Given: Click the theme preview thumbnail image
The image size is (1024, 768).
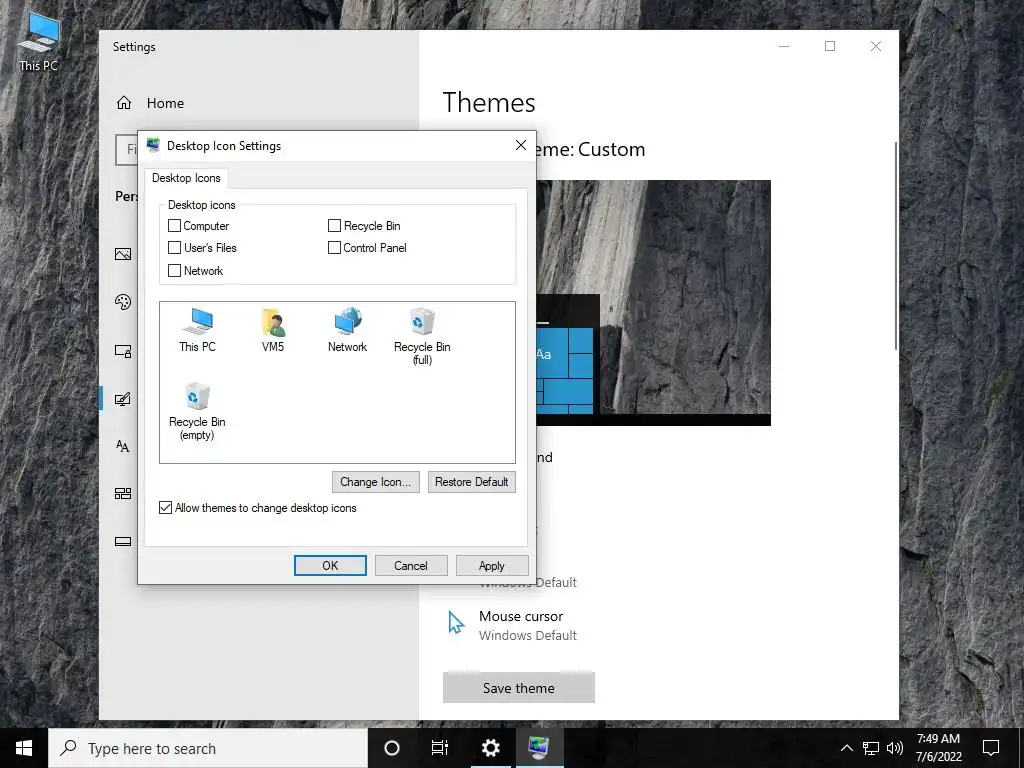Looking at the screenshot, I should (653, 303).
